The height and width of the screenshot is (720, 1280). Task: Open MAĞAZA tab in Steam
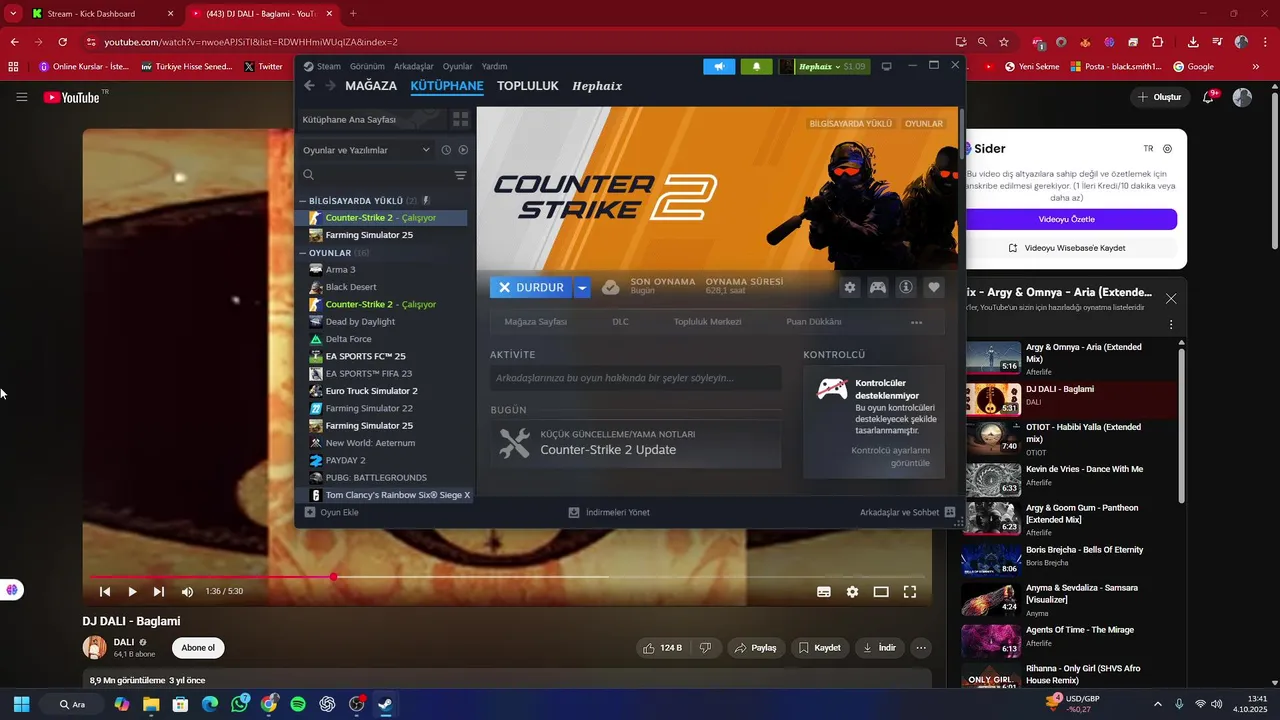[371, 86]
